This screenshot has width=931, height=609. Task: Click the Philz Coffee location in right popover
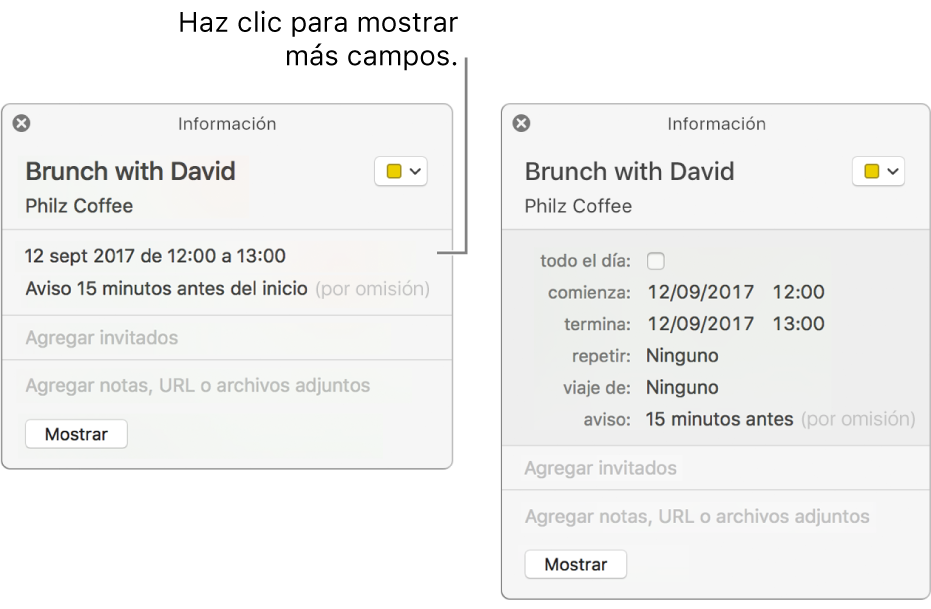pos(578,206)
